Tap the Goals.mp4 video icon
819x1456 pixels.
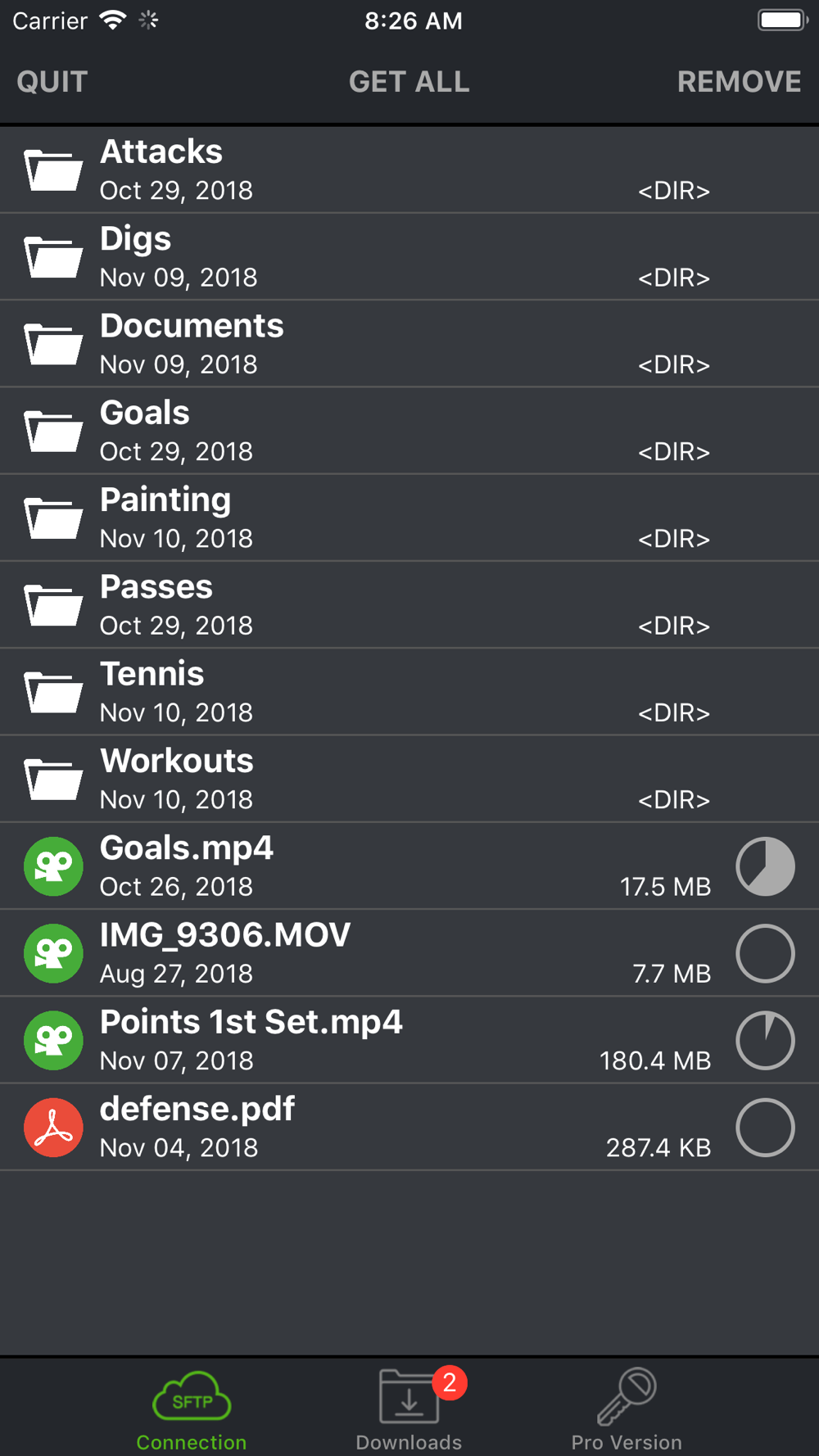53,866
